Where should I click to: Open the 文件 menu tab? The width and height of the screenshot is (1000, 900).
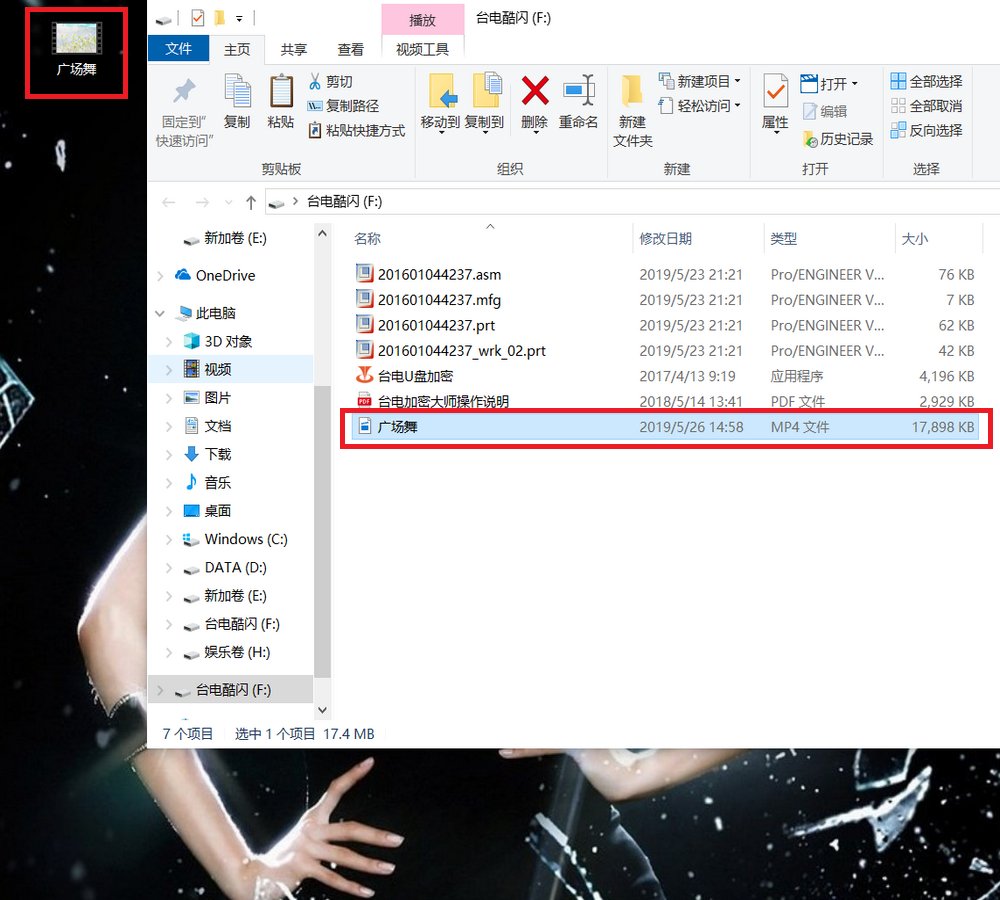[178, 49]
